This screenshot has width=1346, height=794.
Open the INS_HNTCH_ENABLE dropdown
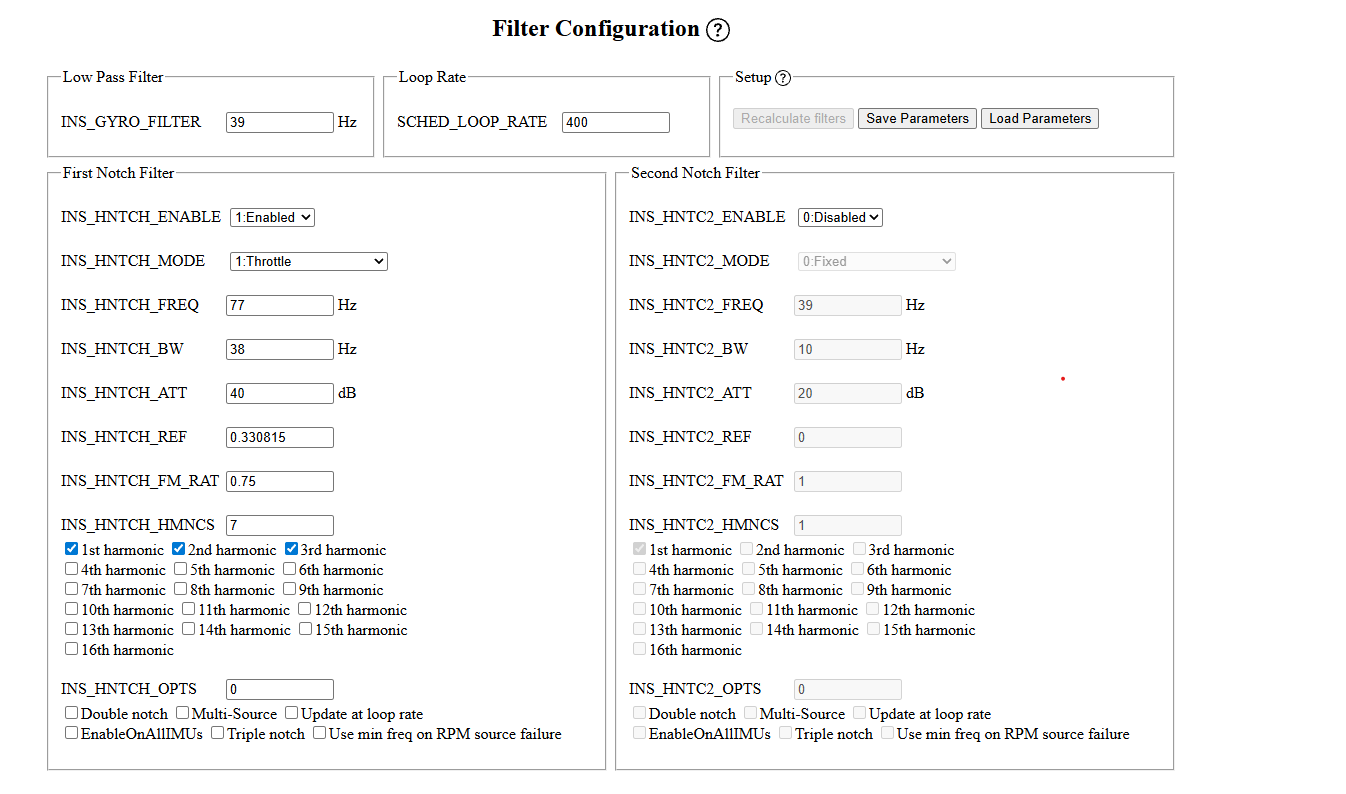(272, 217)
